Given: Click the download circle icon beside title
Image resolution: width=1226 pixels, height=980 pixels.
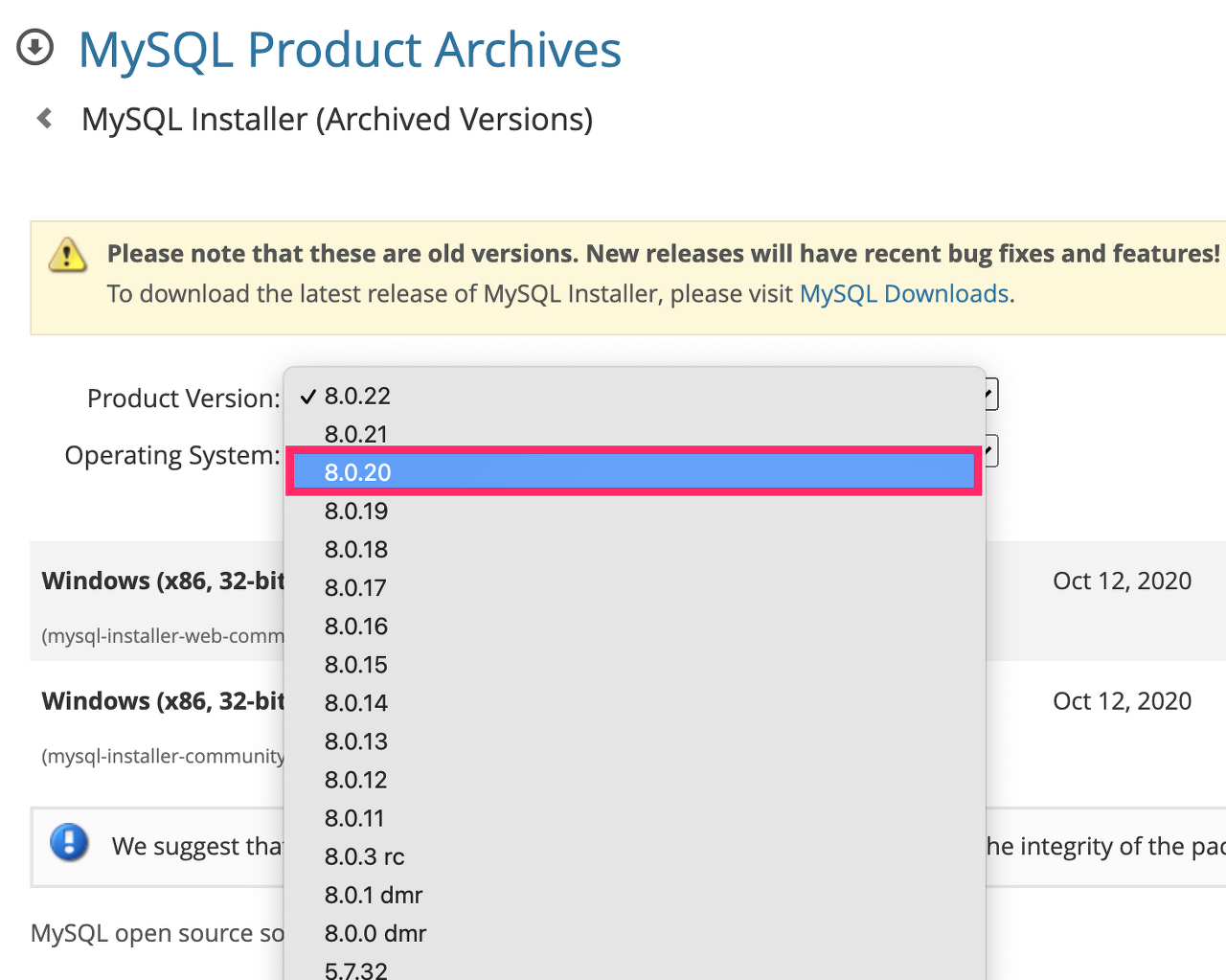Looking at the screenshot, I should (35, 47).
